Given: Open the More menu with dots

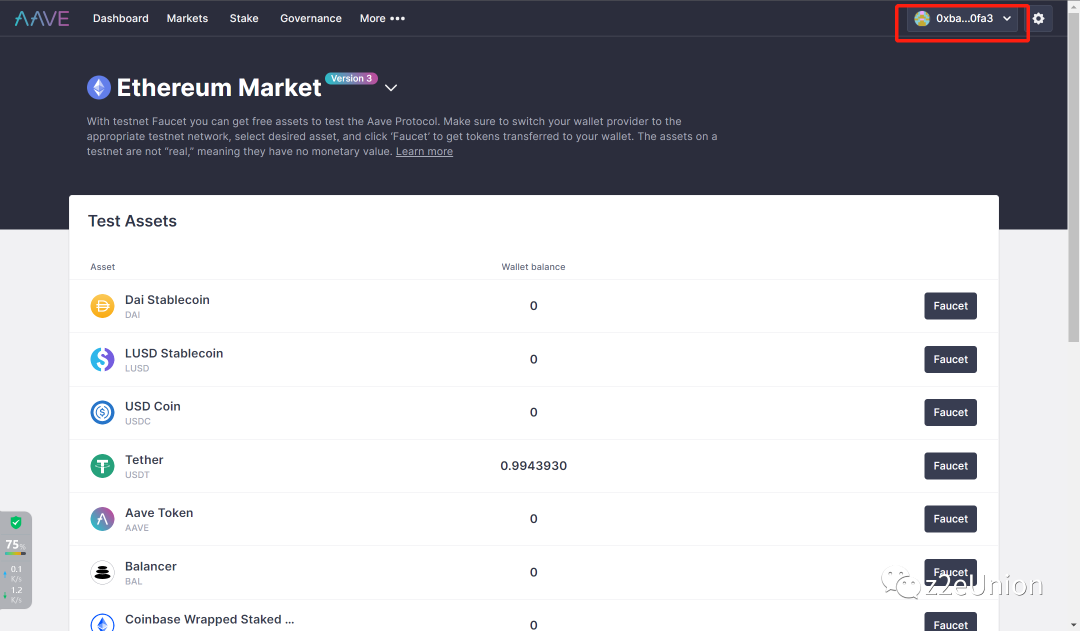Looking at the screenshot, I should pos(382,18).
